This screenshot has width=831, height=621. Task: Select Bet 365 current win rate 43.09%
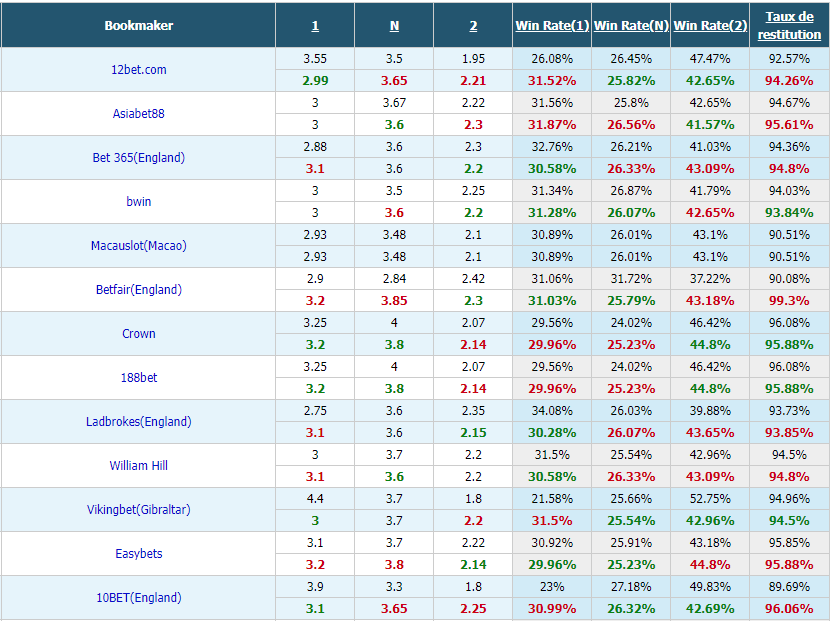point(710,168)
